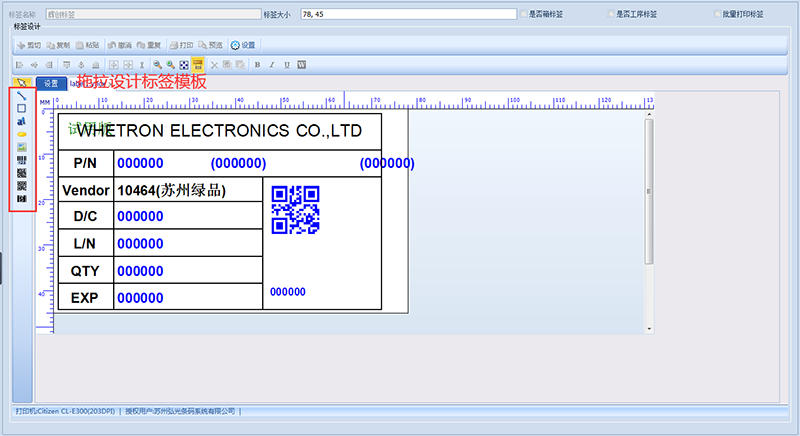Image resolution: width=800 pixels, height=436 pixels.
Task: Click the 标签大小 field showing 78, 45
Action: [409, 14]
